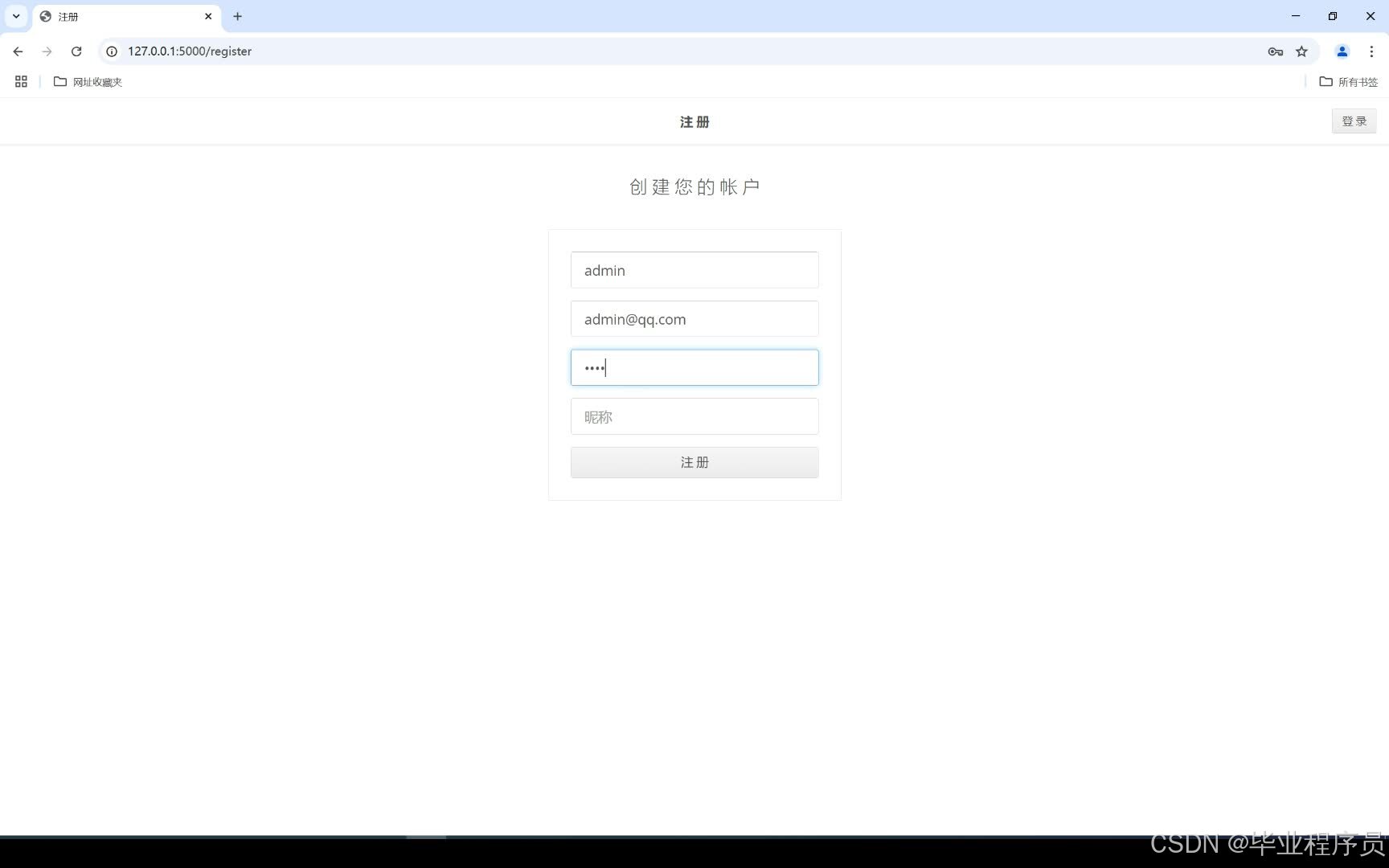
Task: Minimize the browser window
Action: (x=1296, y=16)
